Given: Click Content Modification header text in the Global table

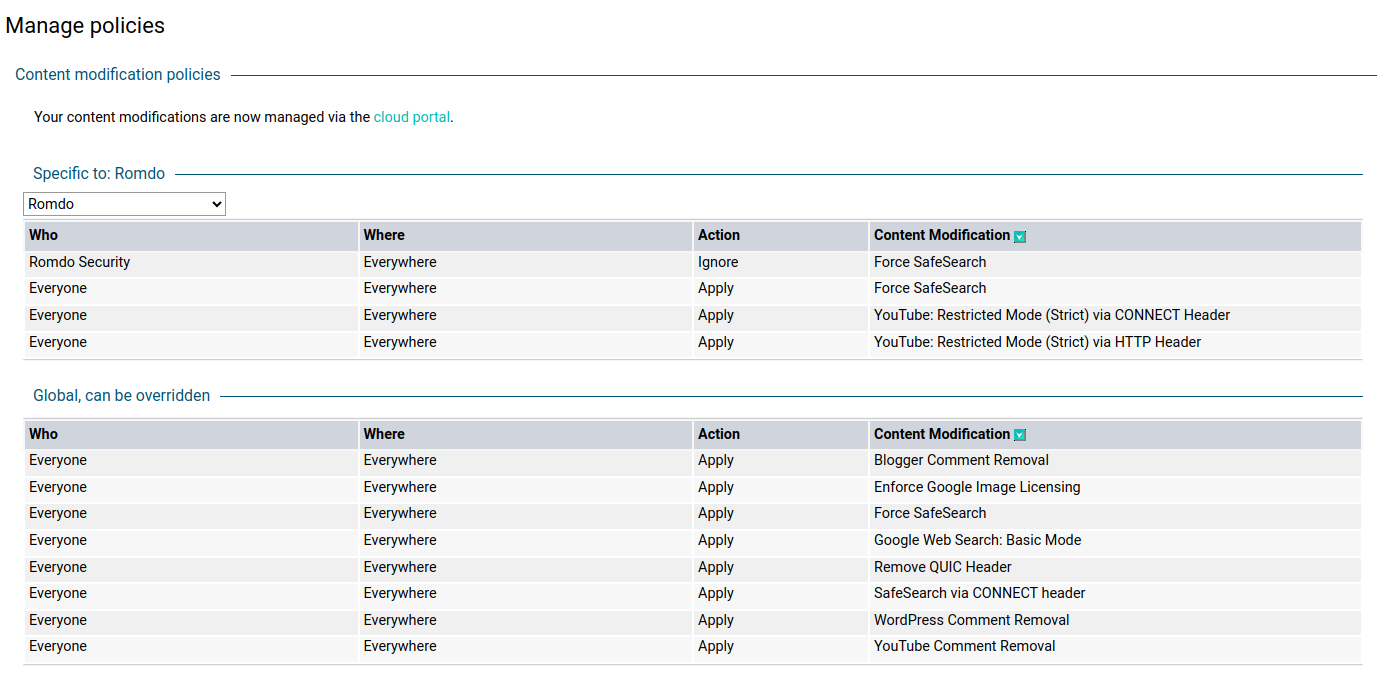Looking at the screenshot, I should point(942,434).
